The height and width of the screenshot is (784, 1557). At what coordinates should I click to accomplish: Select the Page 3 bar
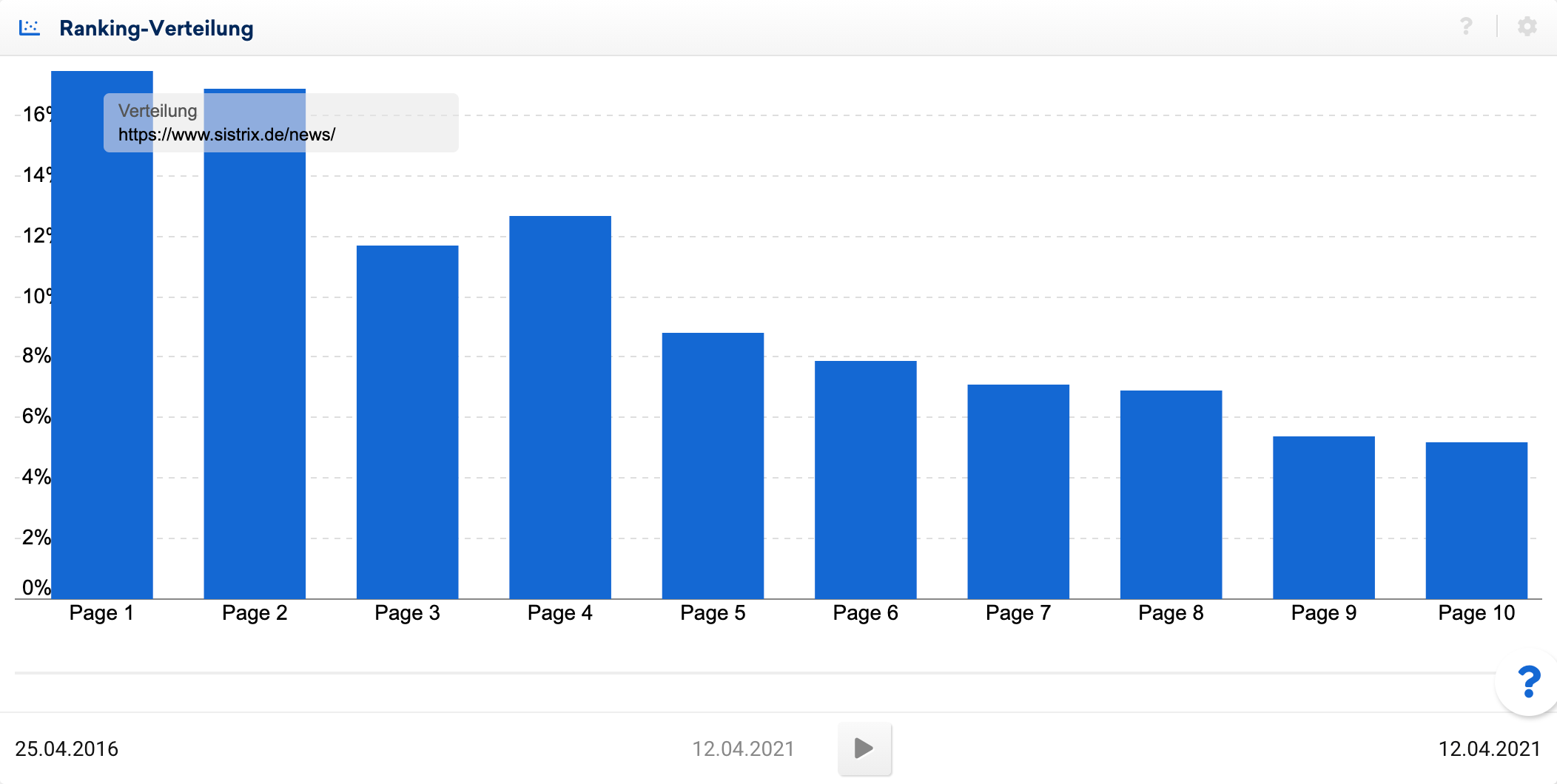coord(408,422)
